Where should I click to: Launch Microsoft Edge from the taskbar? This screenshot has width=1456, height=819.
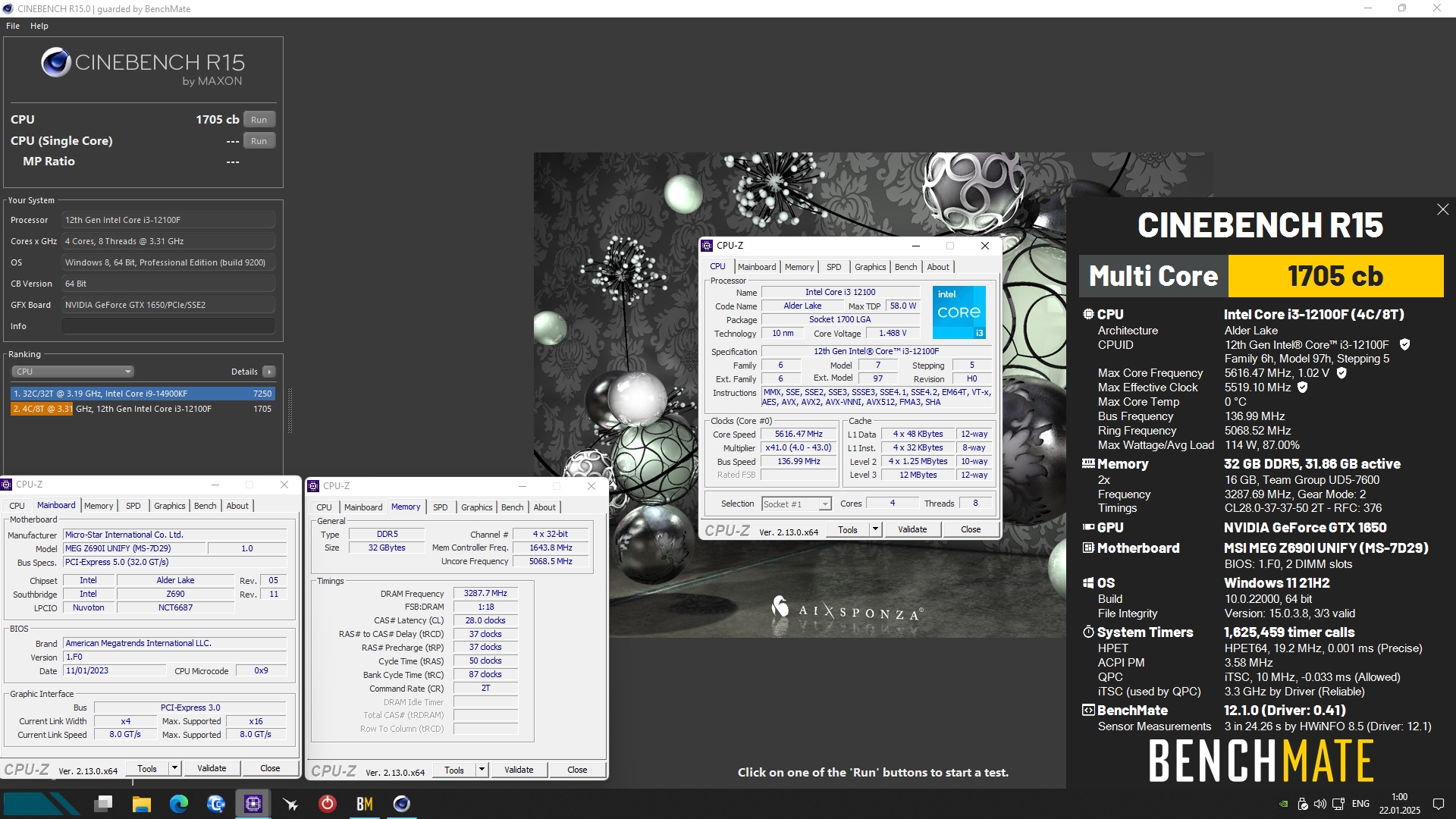[x=179, y=804]
